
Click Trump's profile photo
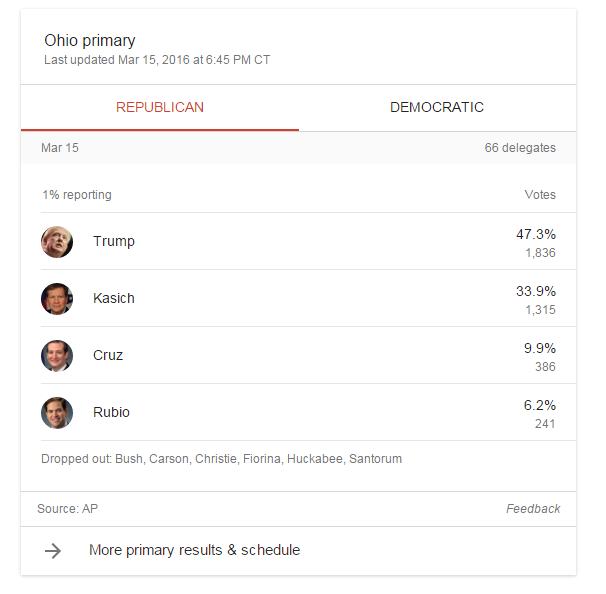(x=57, y=242)
